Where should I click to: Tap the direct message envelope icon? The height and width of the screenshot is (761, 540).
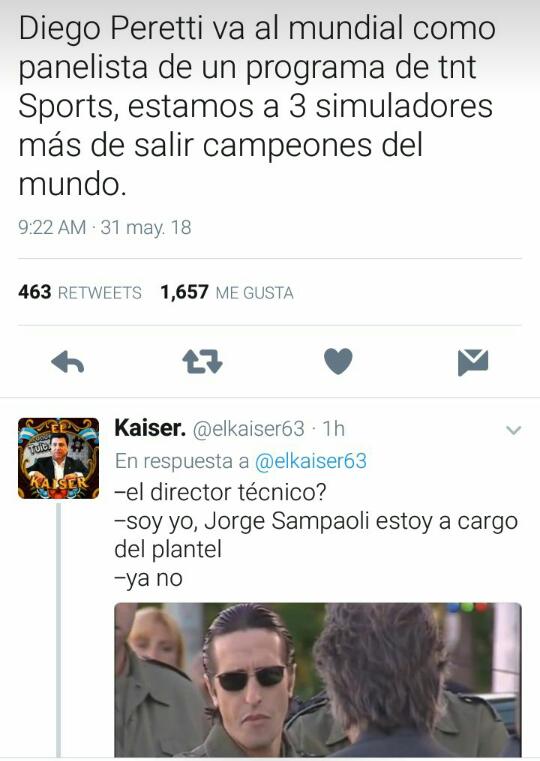pyautogui.click(x=473, y=362)
